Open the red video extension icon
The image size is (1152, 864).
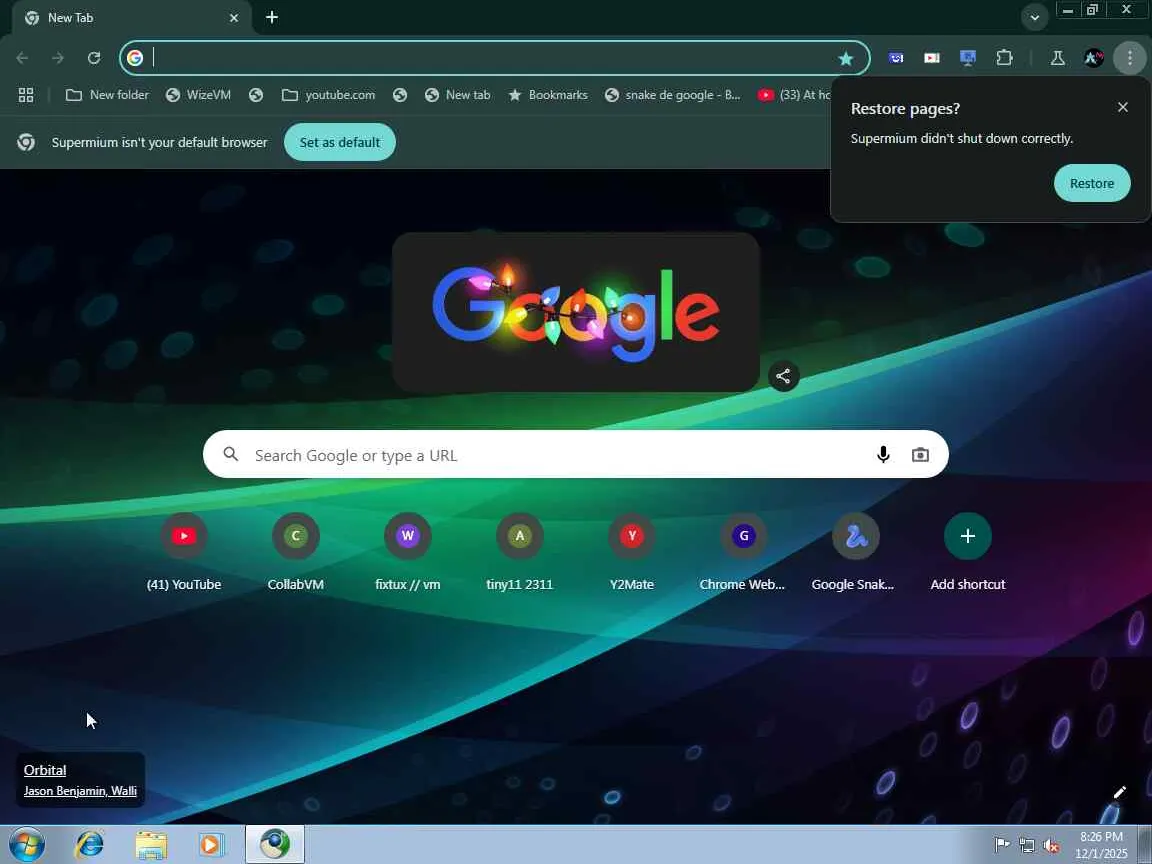[932, 58]
